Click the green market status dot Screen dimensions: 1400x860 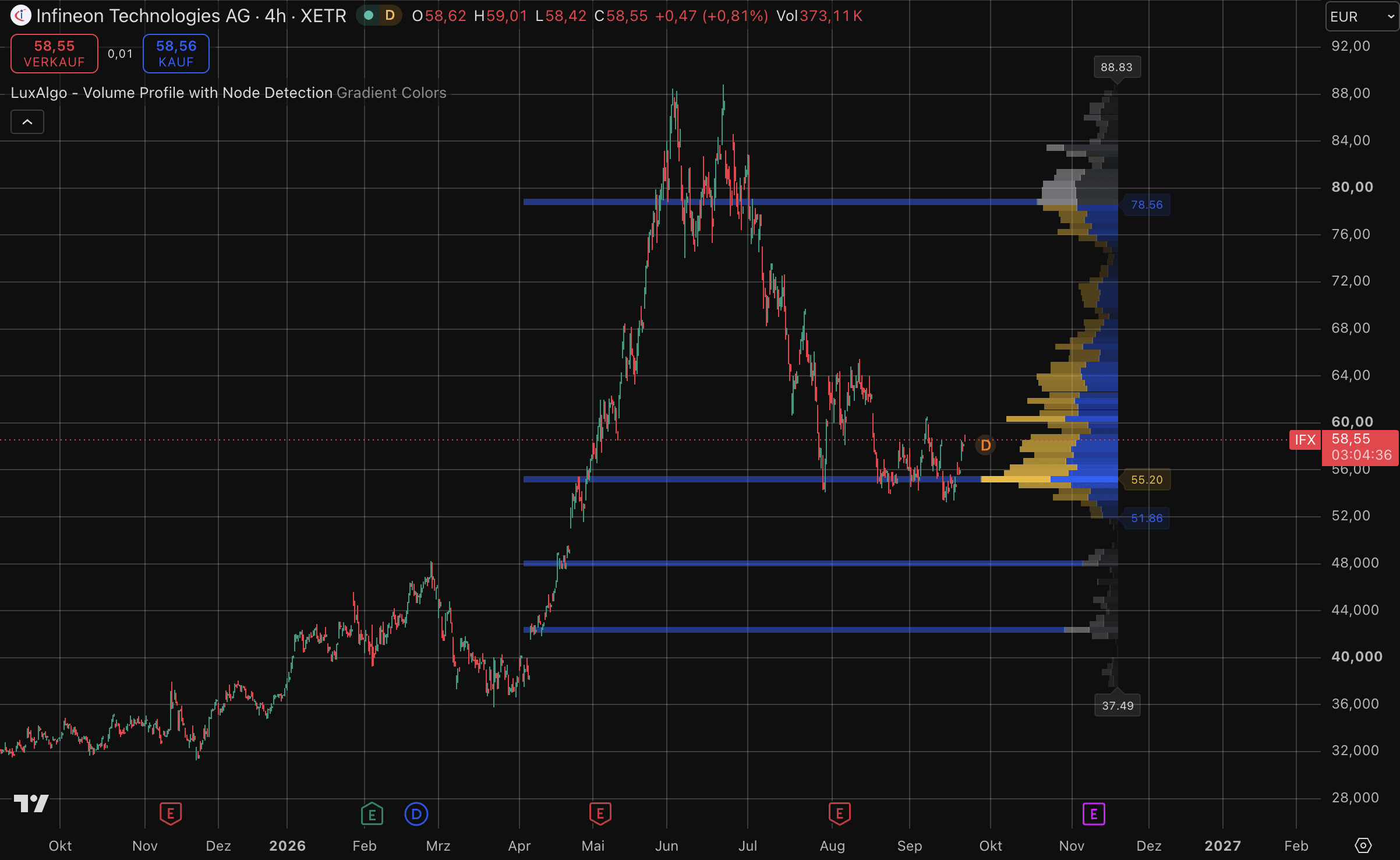[368, 16]
